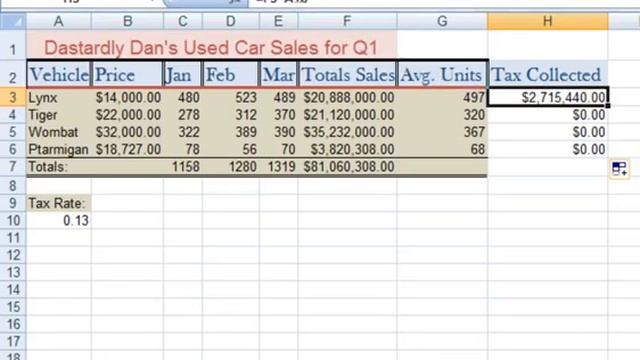Click February total 1280
This screenshot has height=360, width=640.
(231, 167)
